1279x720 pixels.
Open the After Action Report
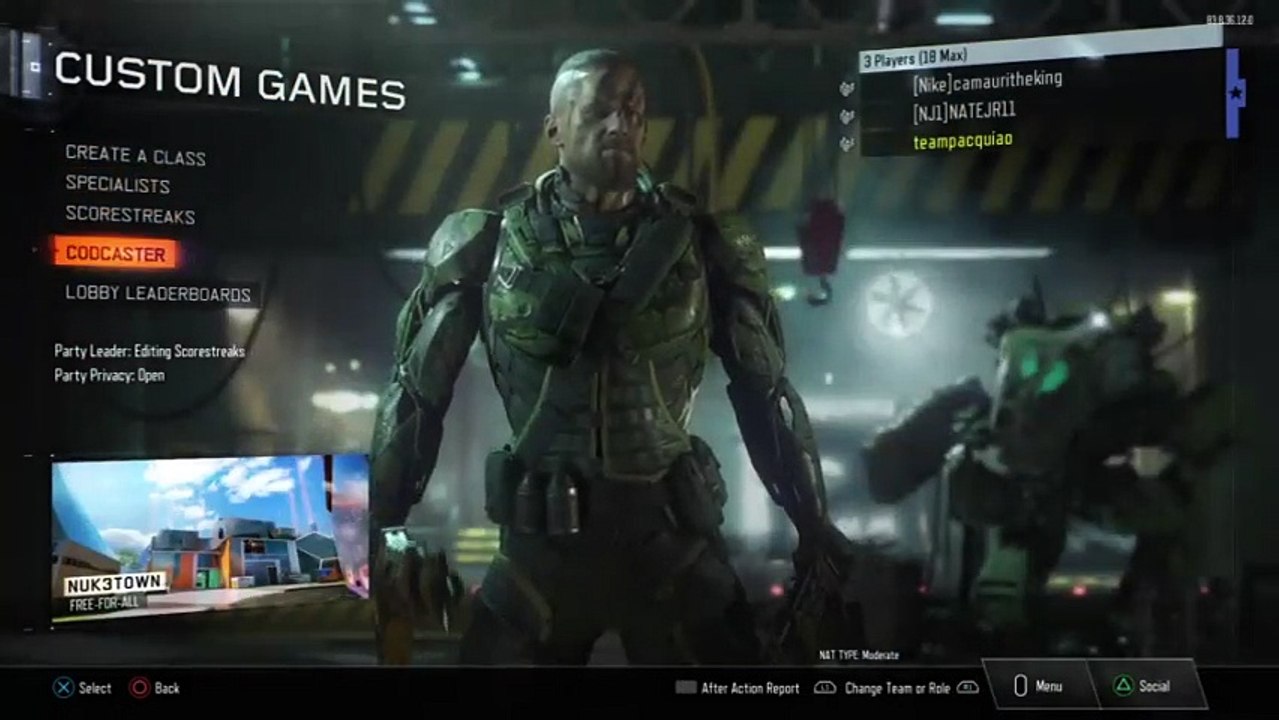point(750,688)
